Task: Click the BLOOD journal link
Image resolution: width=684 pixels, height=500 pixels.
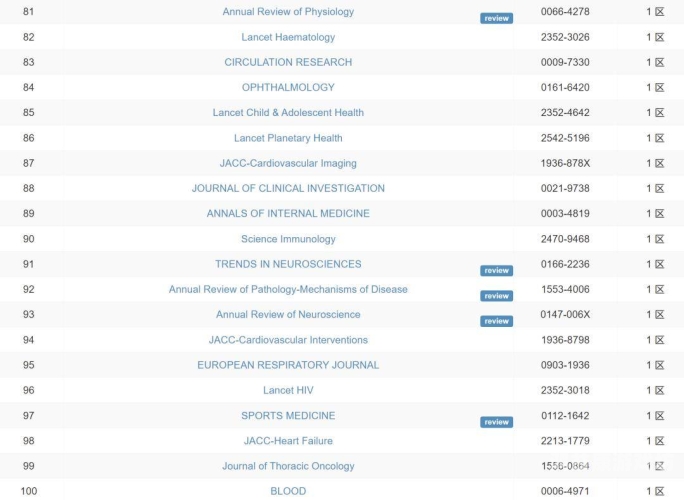Action: click(x=288, y=491)
